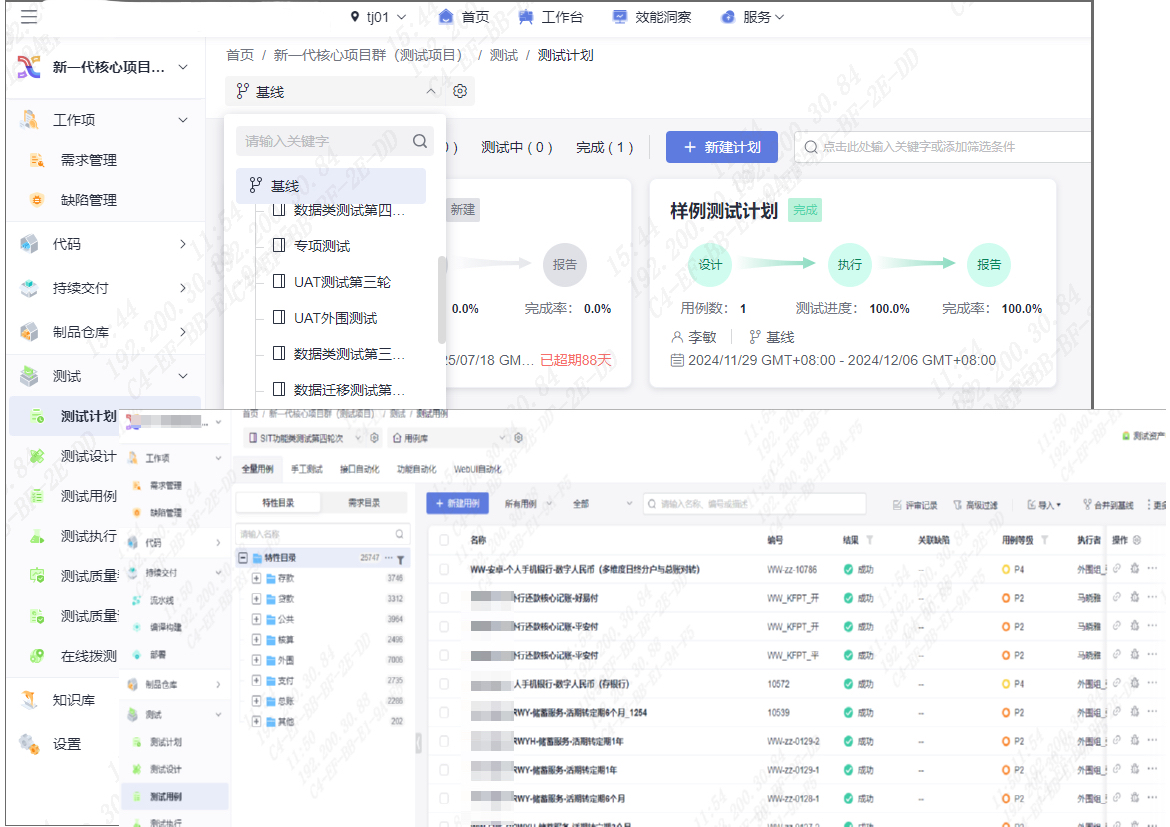Click 需求管理 sidebar icon in main window

coord(37,160)
